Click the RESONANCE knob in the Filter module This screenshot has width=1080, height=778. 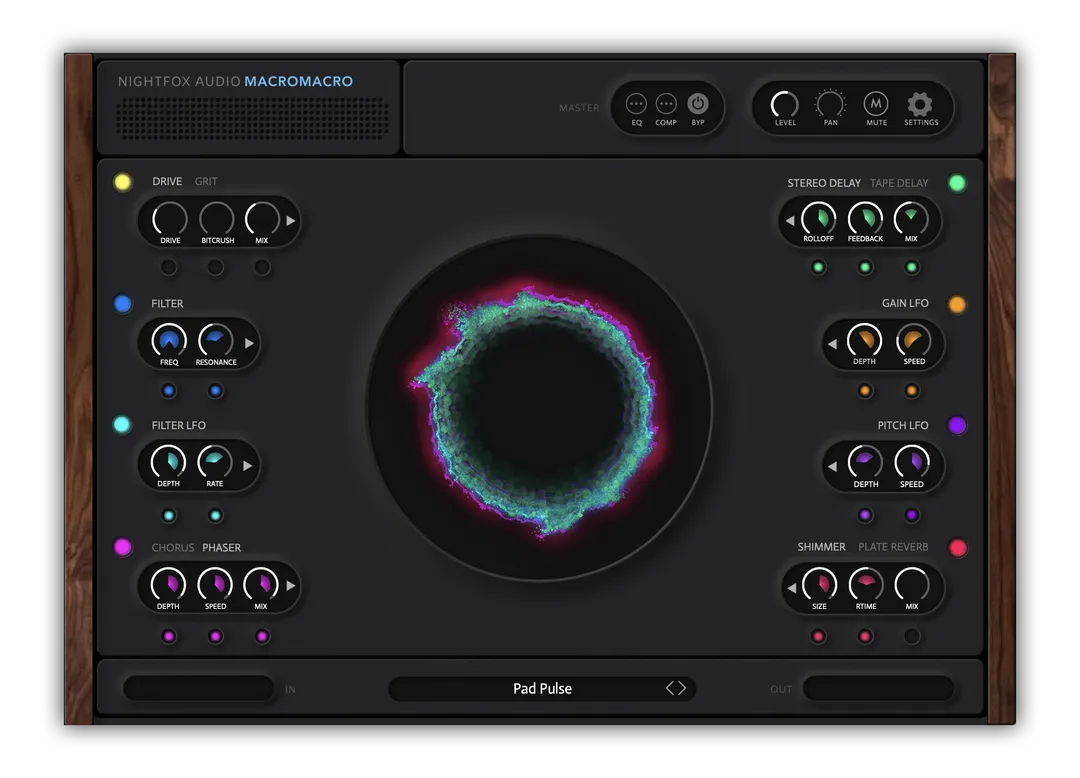click(215, 341)
